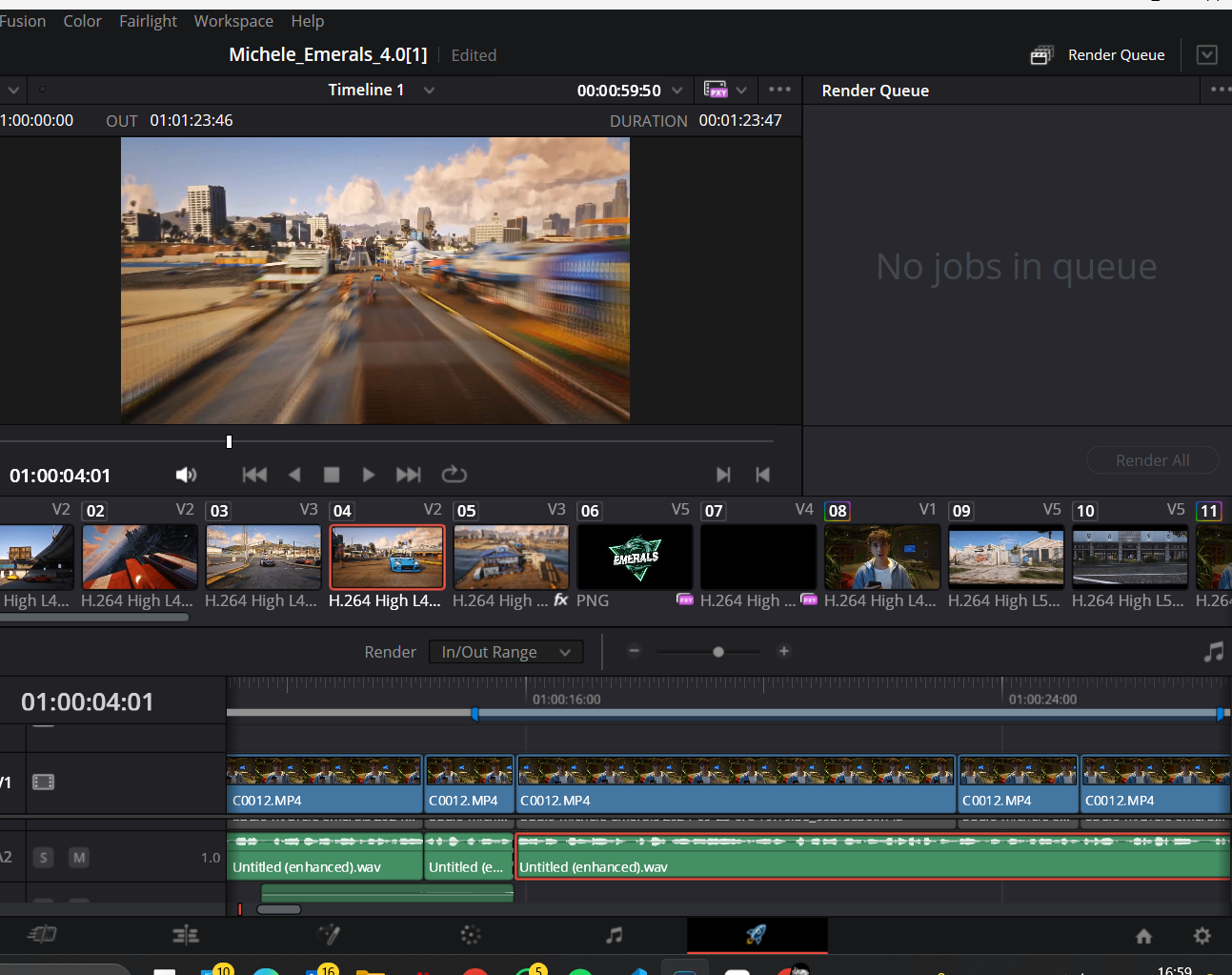The image size is (1232, 975).
Task: Click the timeline Out point marker
Action: click(x=1220, y=713)
